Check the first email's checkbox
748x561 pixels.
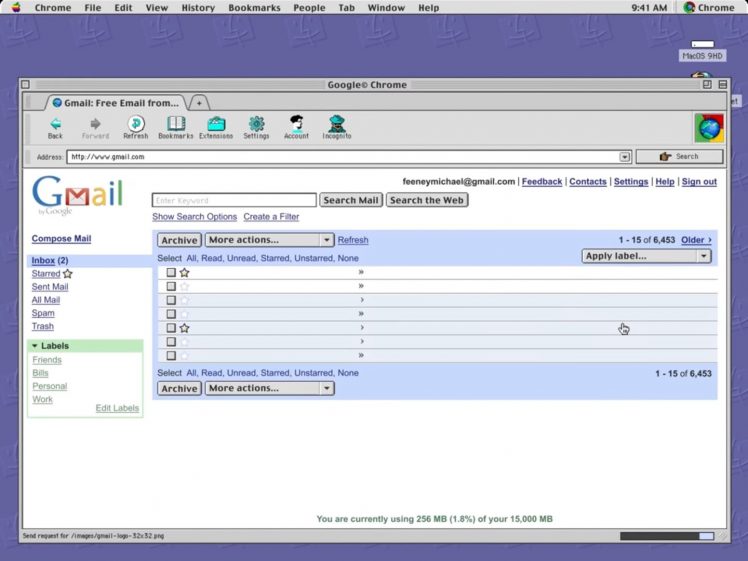171,272
